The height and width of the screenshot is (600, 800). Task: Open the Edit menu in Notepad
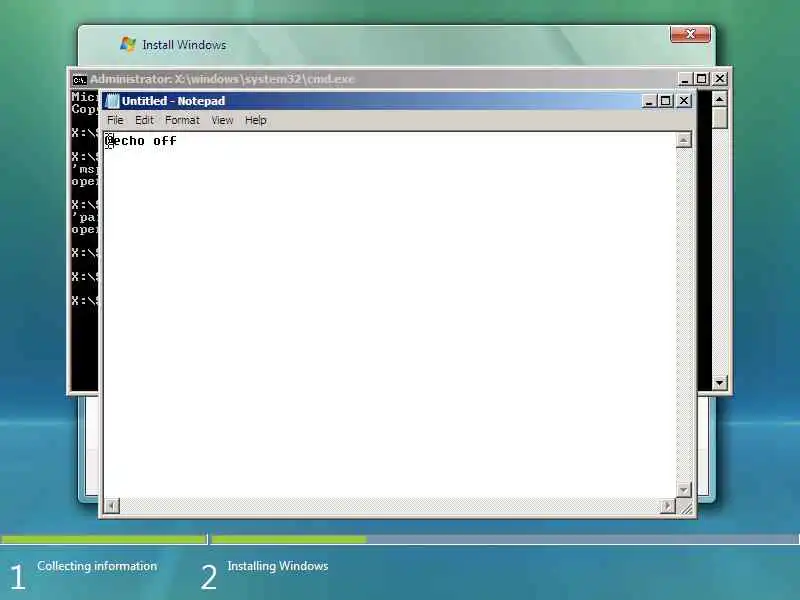click(144, 120)
